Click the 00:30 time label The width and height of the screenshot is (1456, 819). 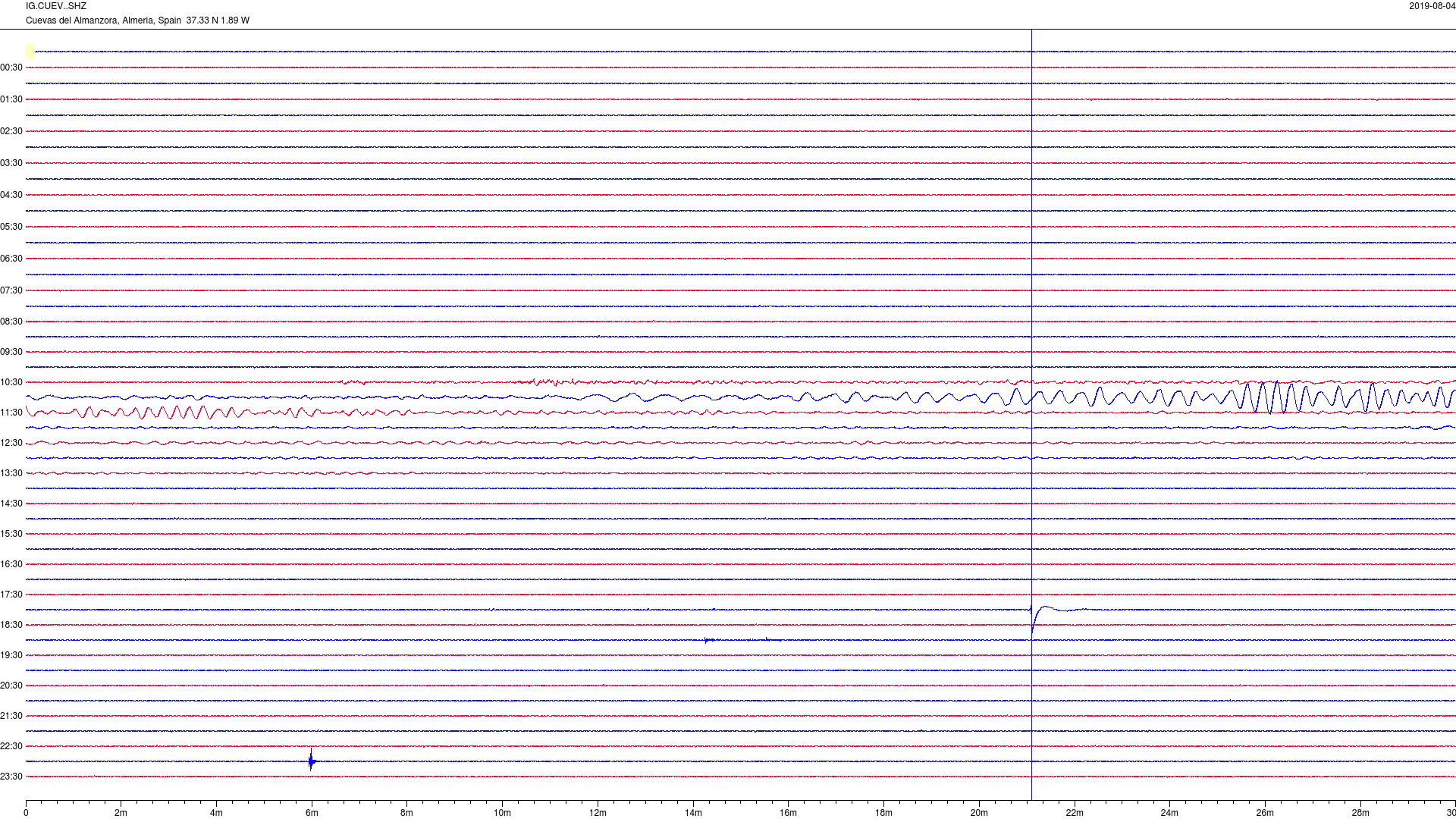11,67
